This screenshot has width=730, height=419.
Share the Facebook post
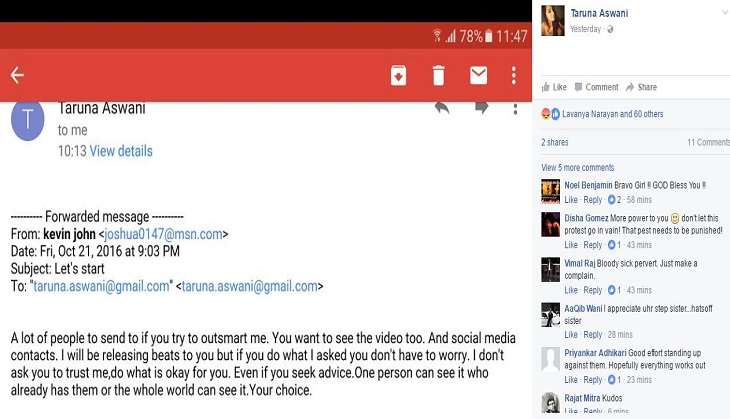tap(642, 87)
